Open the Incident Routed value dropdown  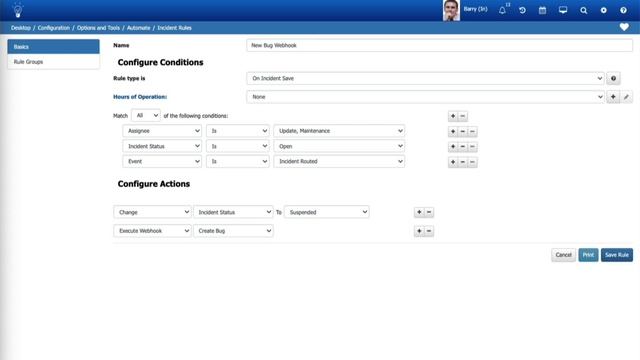tap(339, 161)
